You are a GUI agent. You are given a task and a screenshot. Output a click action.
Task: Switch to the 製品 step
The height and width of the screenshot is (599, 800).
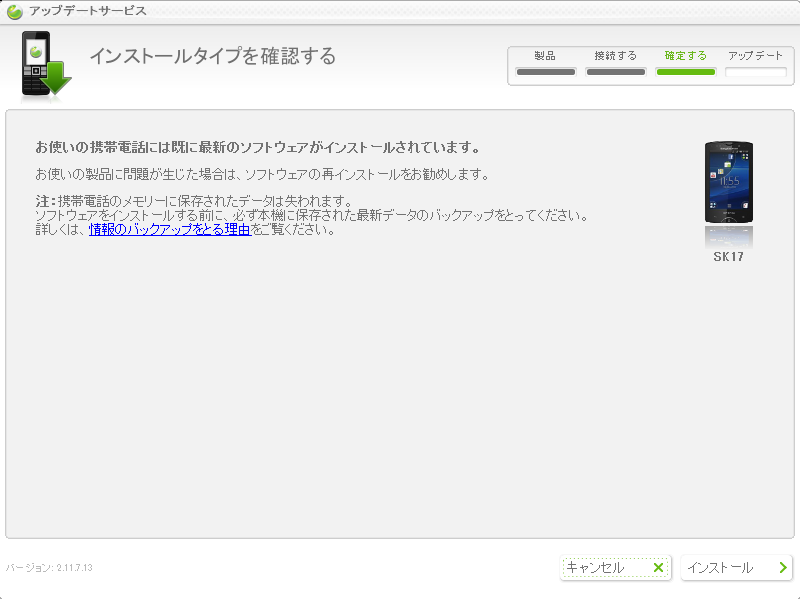pos(544,57)
